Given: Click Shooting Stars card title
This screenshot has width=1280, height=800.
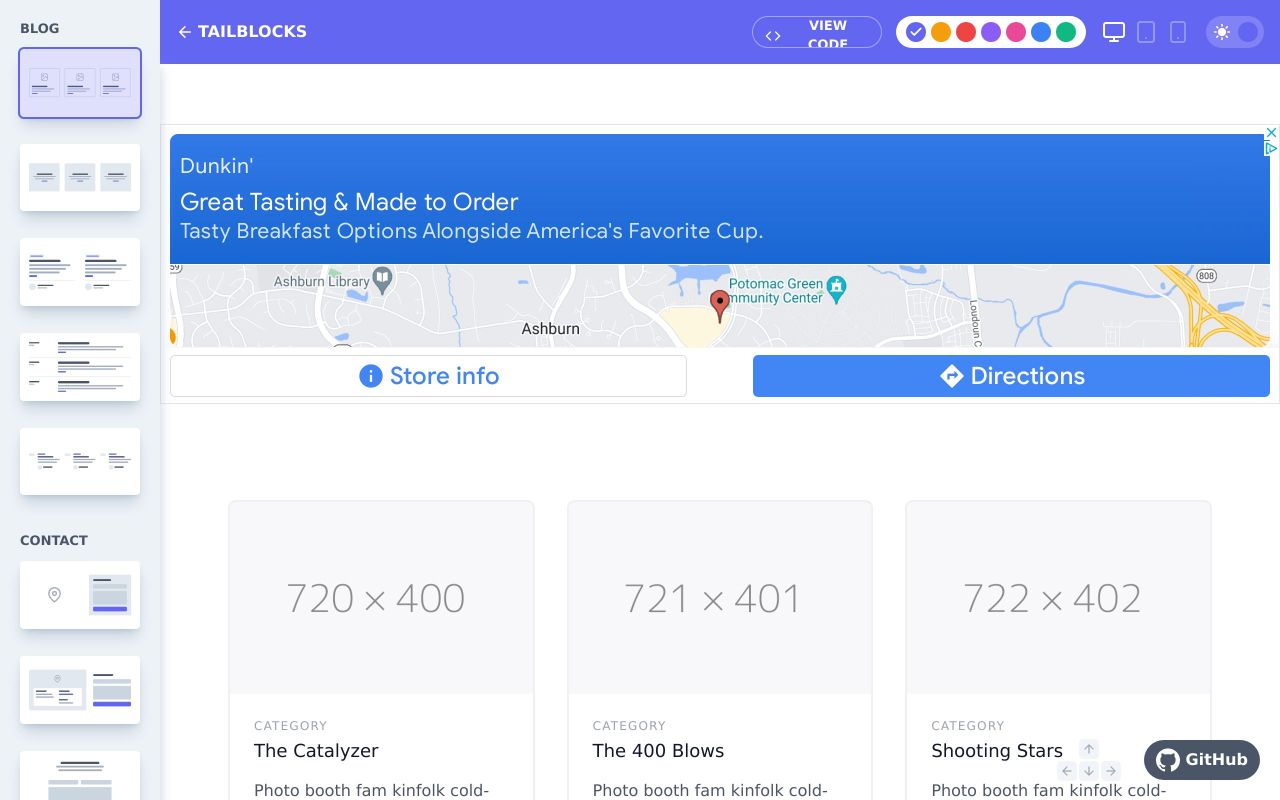Looking at the screenshot, I should 997,751.
